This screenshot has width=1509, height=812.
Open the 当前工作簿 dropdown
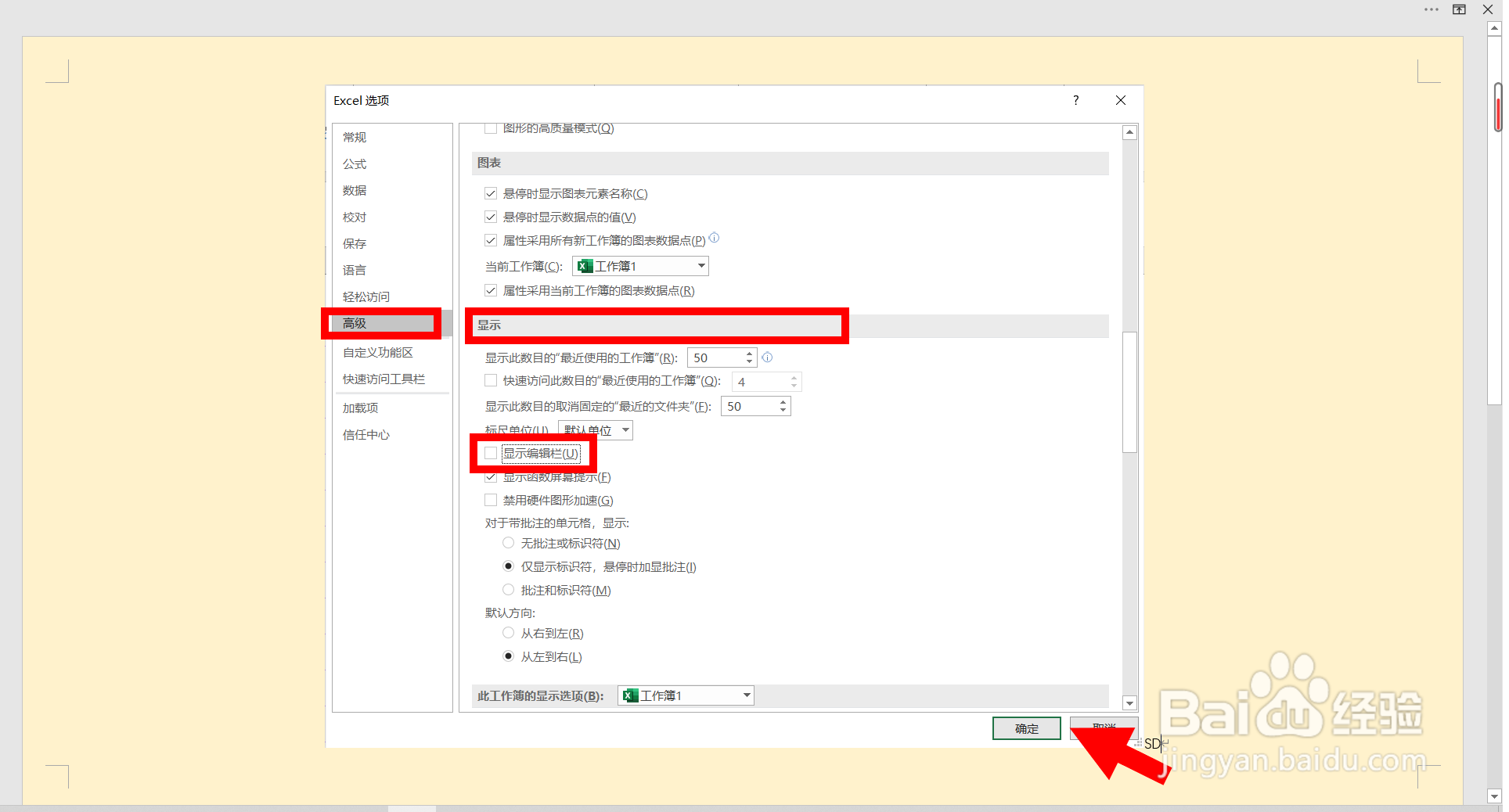click(x=640, y=266)
